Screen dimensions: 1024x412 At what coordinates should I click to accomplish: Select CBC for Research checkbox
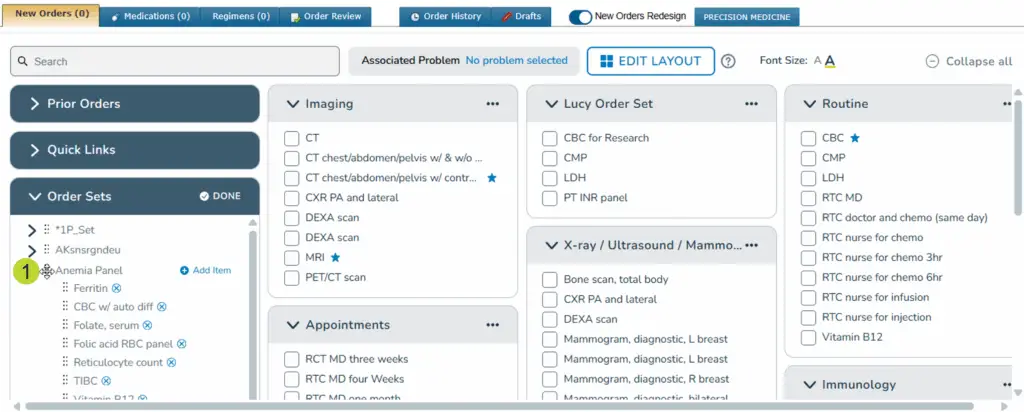tap(550, 138)
